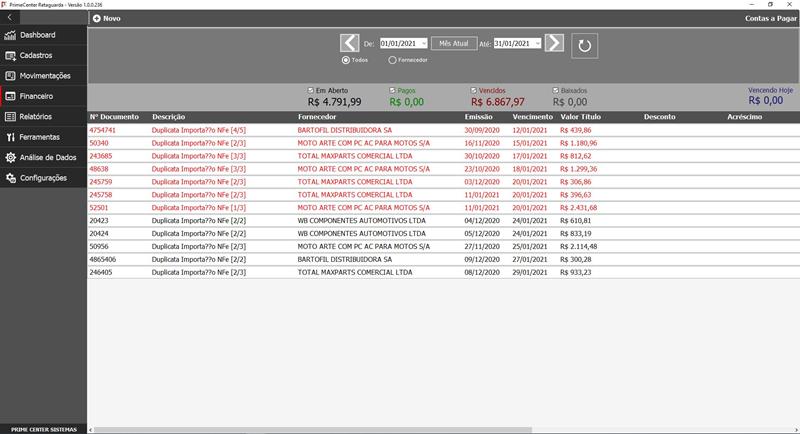Click Vencidos total R$ 6.867,97

(x=498, y=102)
